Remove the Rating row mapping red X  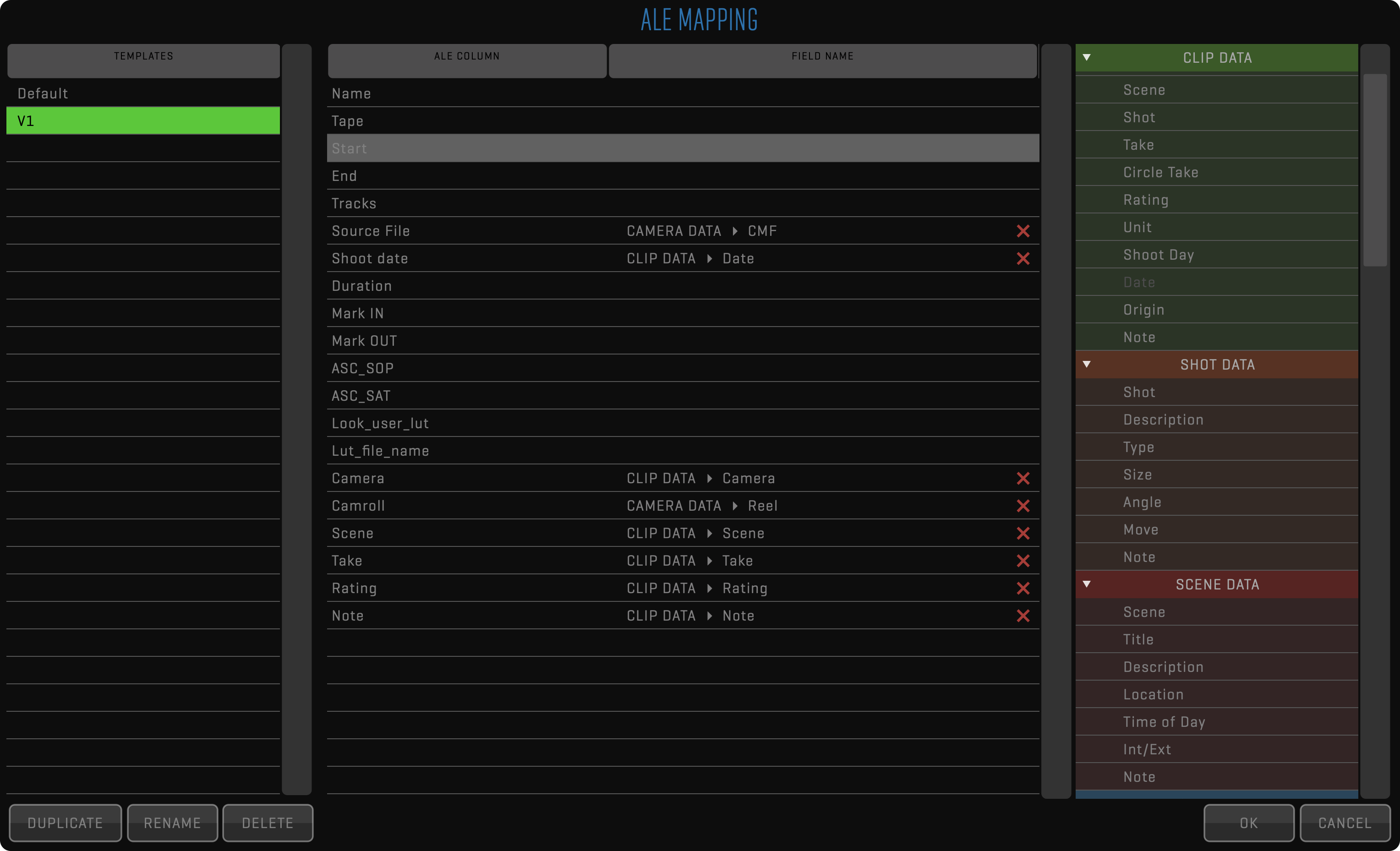click(1023, 588)
